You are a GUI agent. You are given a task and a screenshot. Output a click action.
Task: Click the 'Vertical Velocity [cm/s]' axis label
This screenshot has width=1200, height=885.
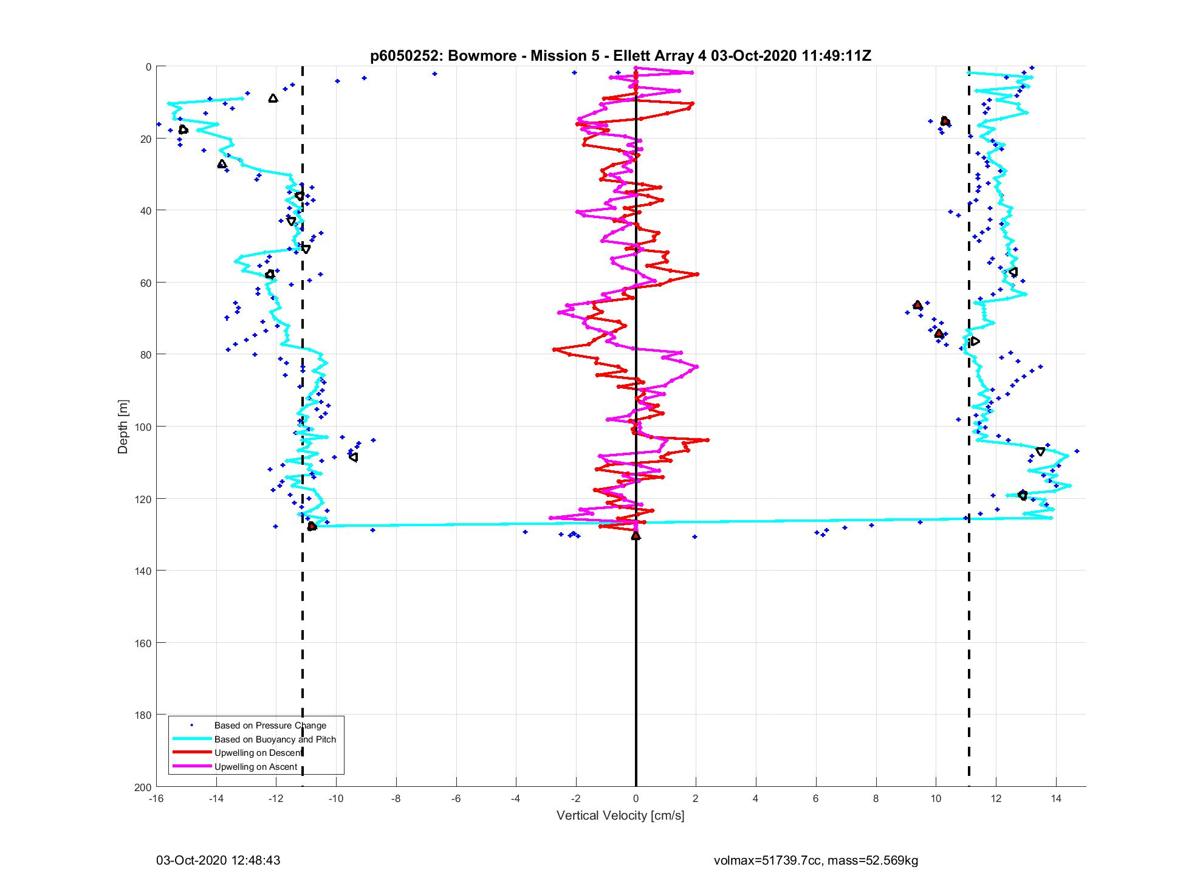tap(620, 816)
